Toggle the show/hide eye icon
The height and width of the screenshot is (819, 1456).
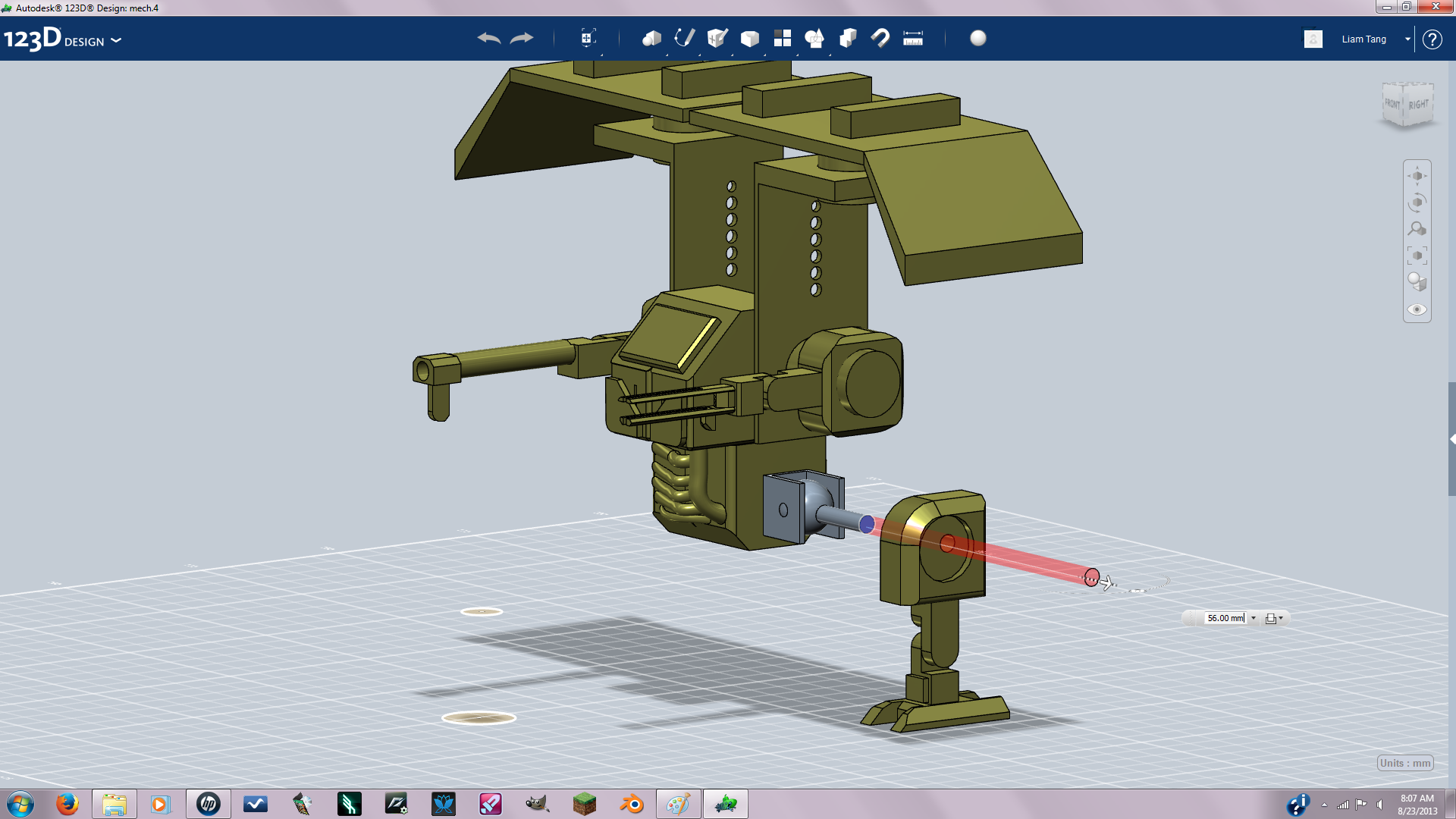coord(1417,309)
